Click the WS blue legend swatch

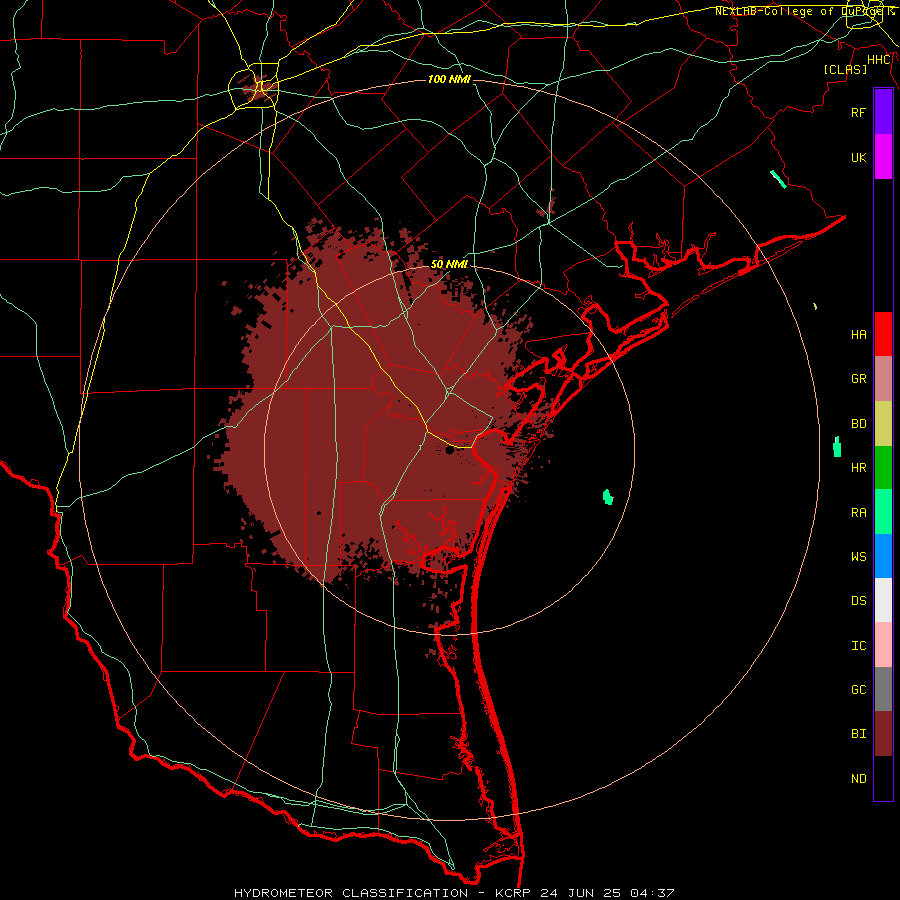tap(883, 556)
